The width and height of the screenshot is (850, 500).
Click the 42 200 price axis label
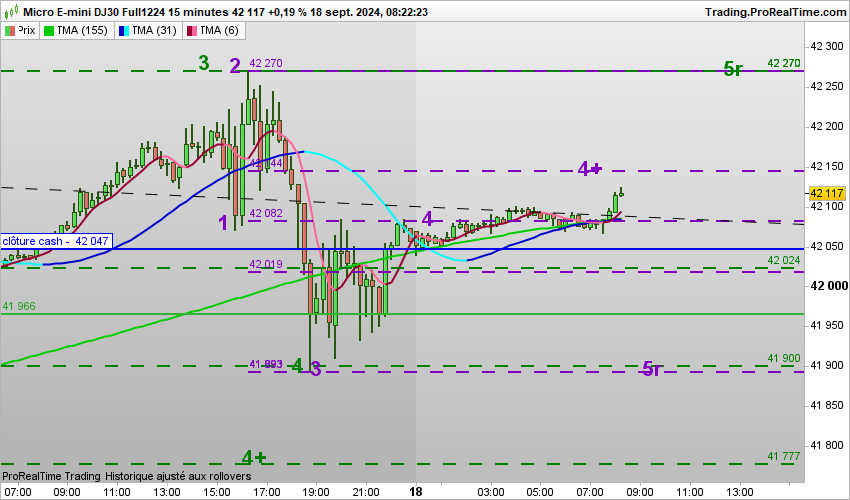click(x=827, y=126)
